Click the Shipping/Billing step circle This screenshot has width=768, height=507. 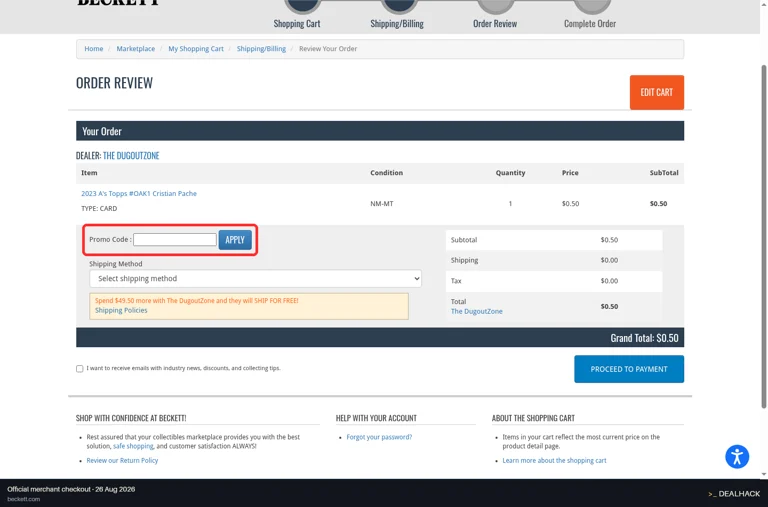coord(399,6)
